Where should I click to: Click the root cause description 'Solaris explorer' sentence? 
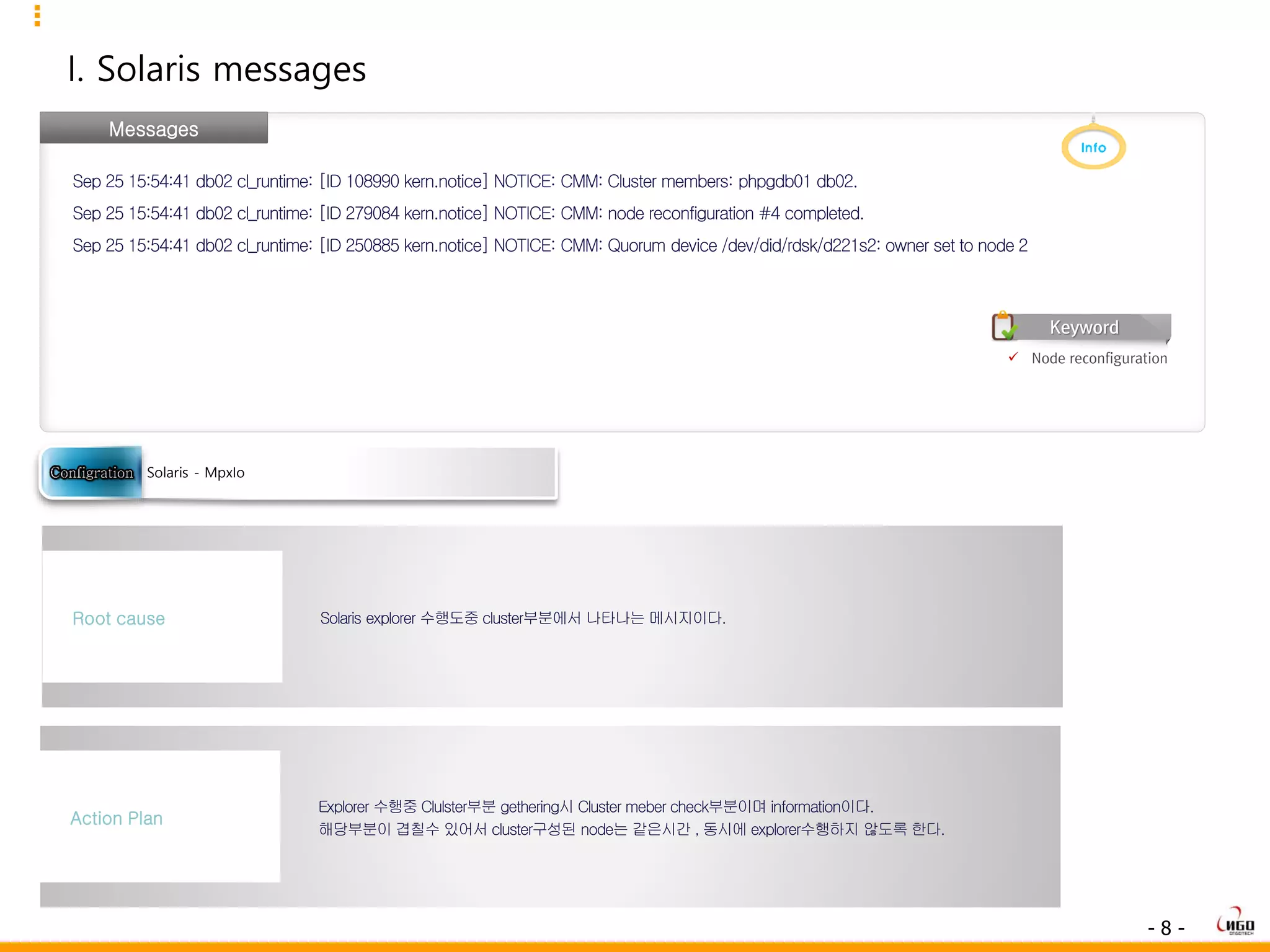coord(523,618)
